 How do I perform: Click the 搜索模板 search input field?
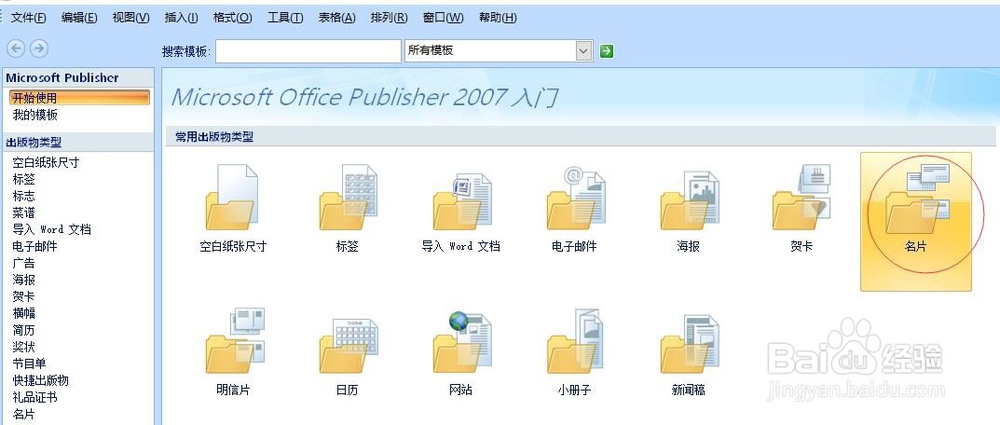(308, 52)
